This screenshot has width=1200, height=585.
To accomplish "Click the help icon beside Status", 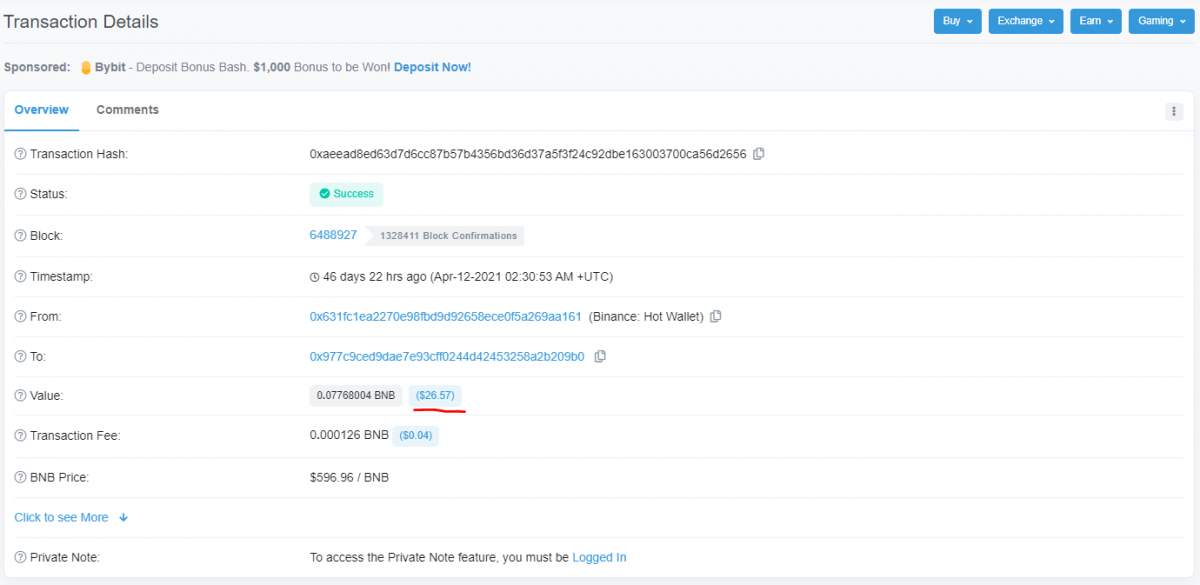I will (x=17, y=194).
